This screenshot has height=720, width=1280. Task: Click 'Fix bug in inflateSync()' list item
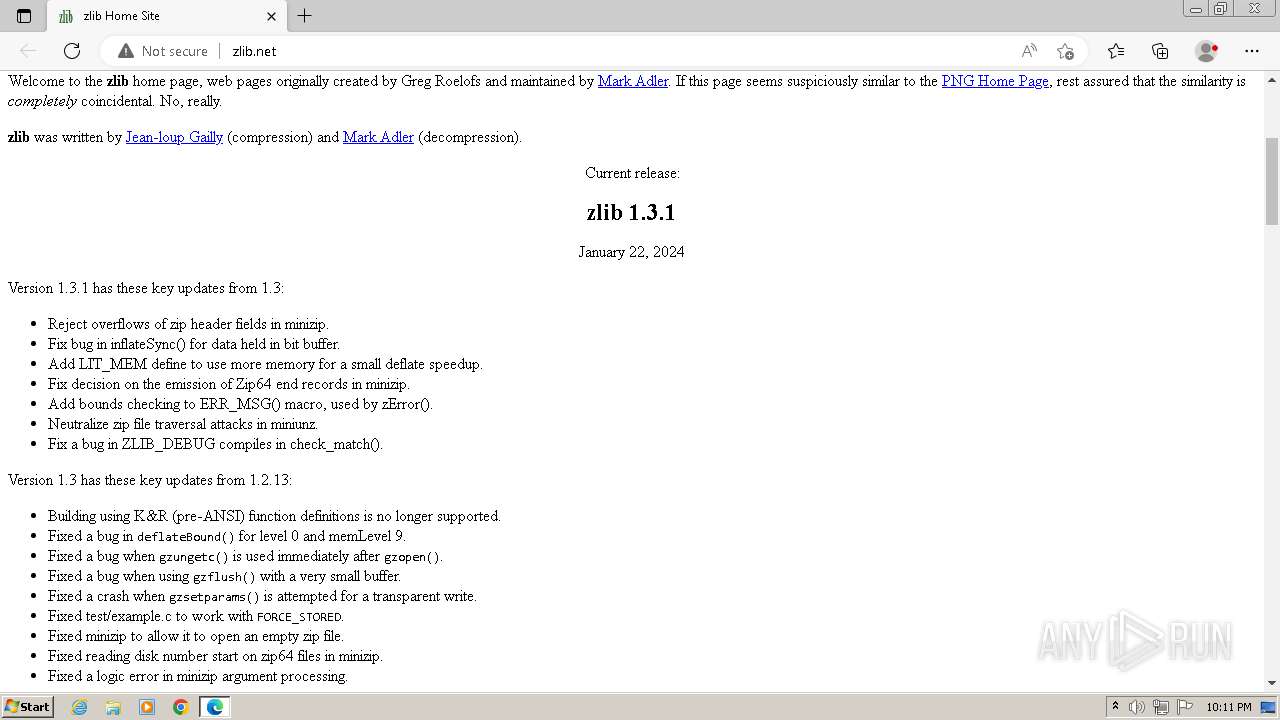click(x=194, y=344)
